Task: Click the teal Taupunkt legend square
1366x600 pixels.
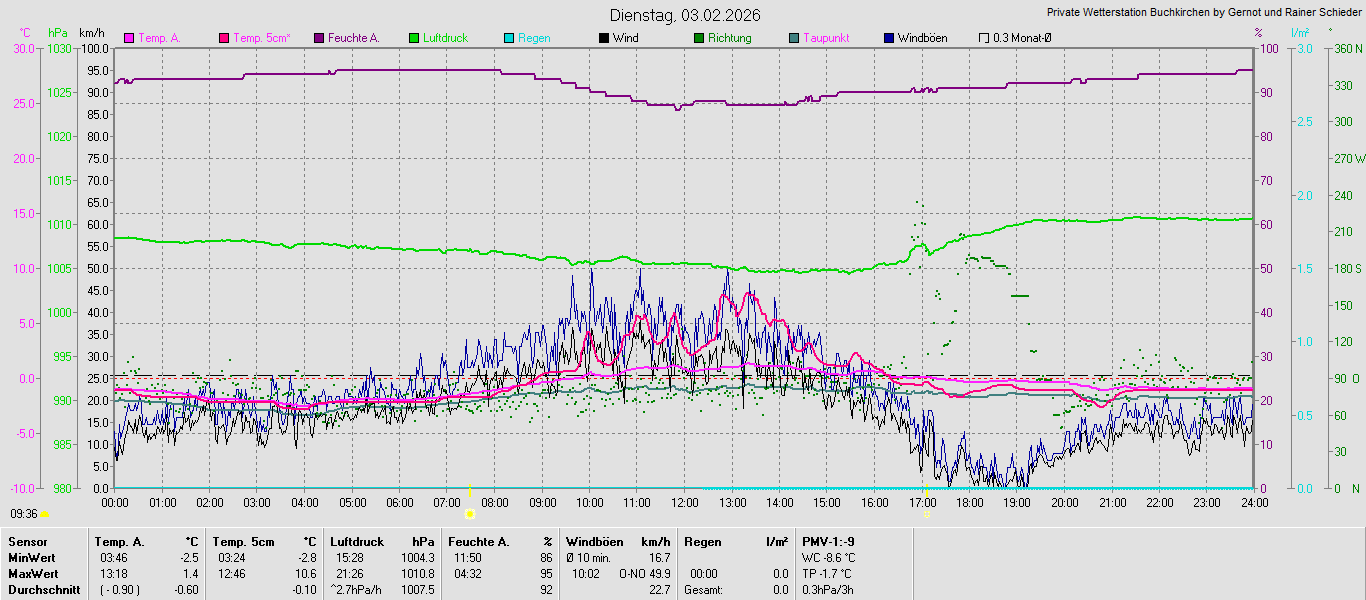Action: [x=794, y=38]
